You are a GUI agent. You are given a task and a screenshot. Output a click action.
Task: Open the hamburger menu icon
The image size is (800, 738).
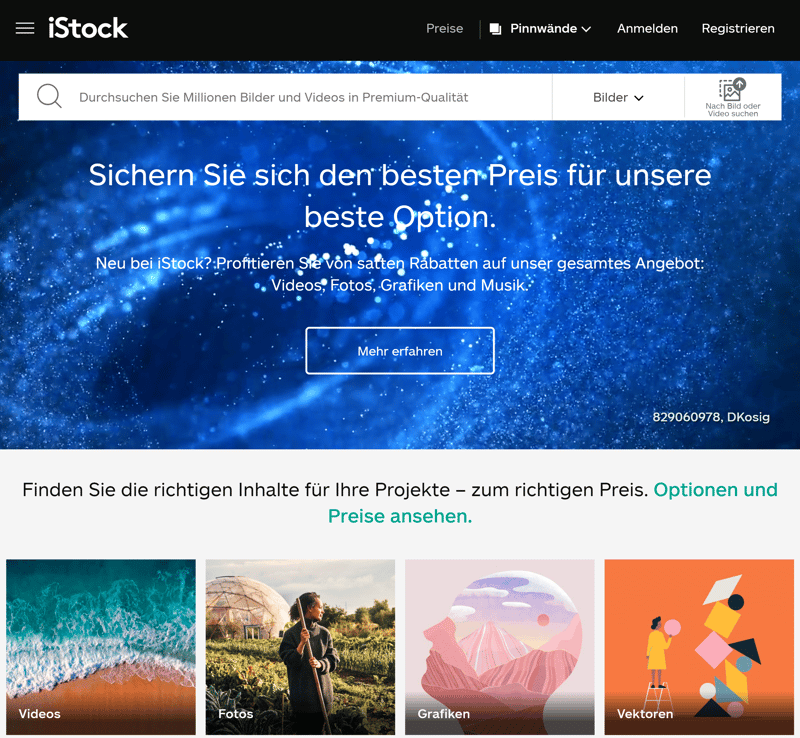click(x=25, y=28)
